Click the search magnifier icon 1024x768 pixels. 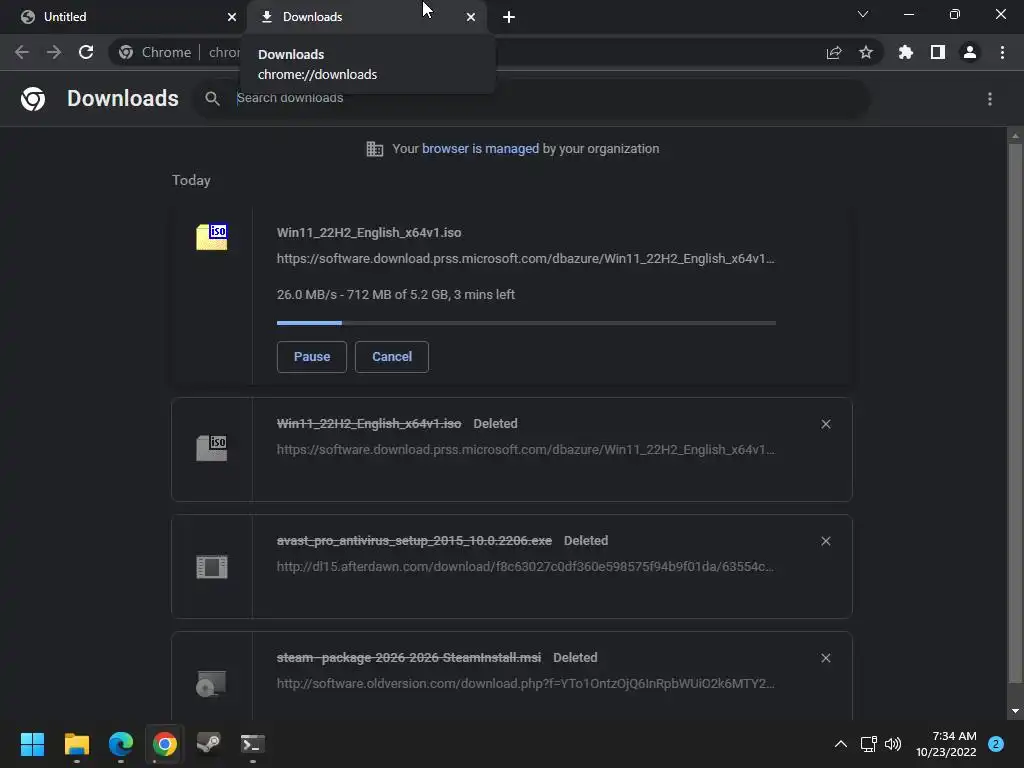click(x=212, y=99)
